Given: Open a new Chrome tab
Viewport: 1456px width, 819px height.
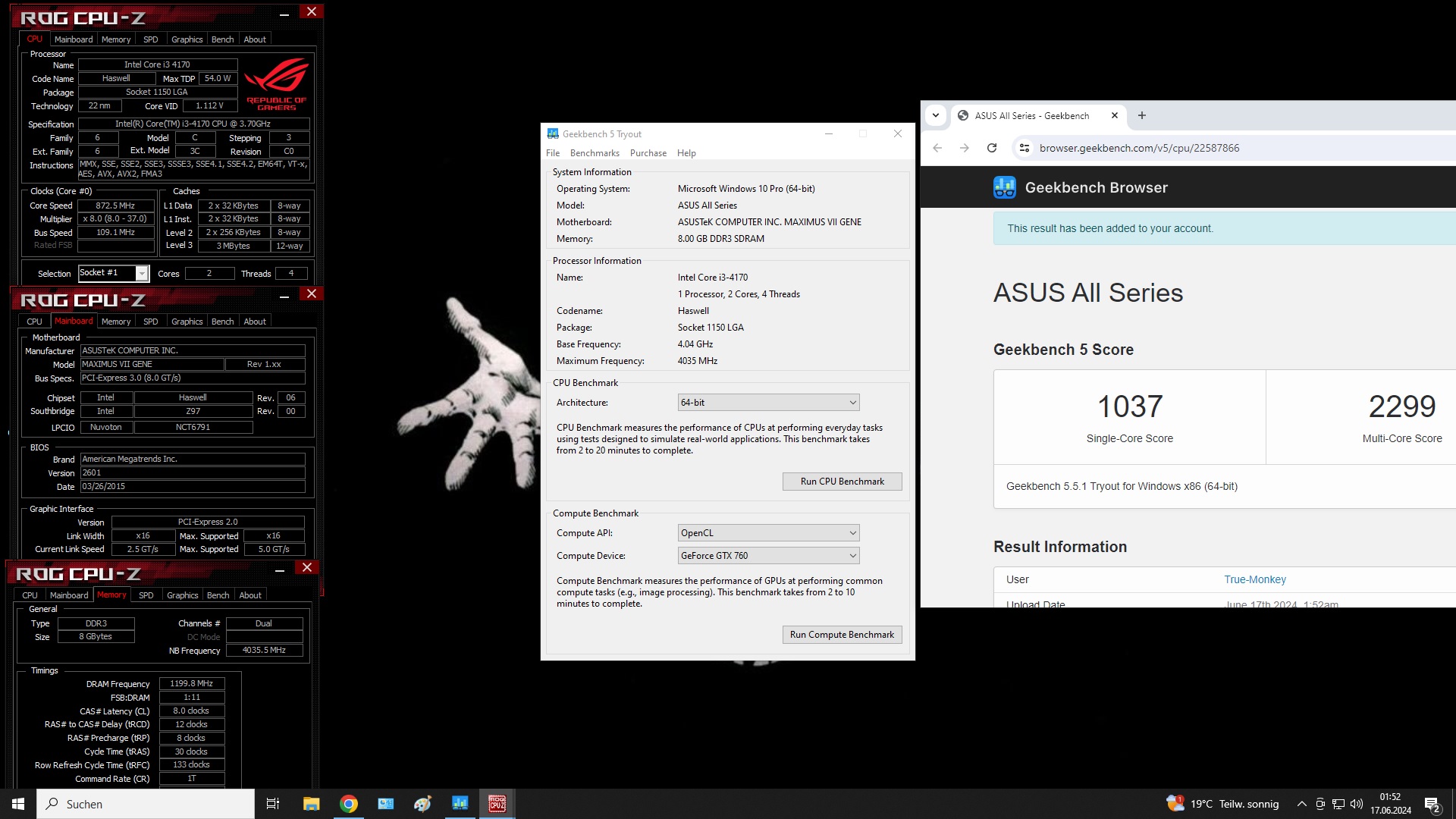Looking at the screenshot, I should [1142, 115].
